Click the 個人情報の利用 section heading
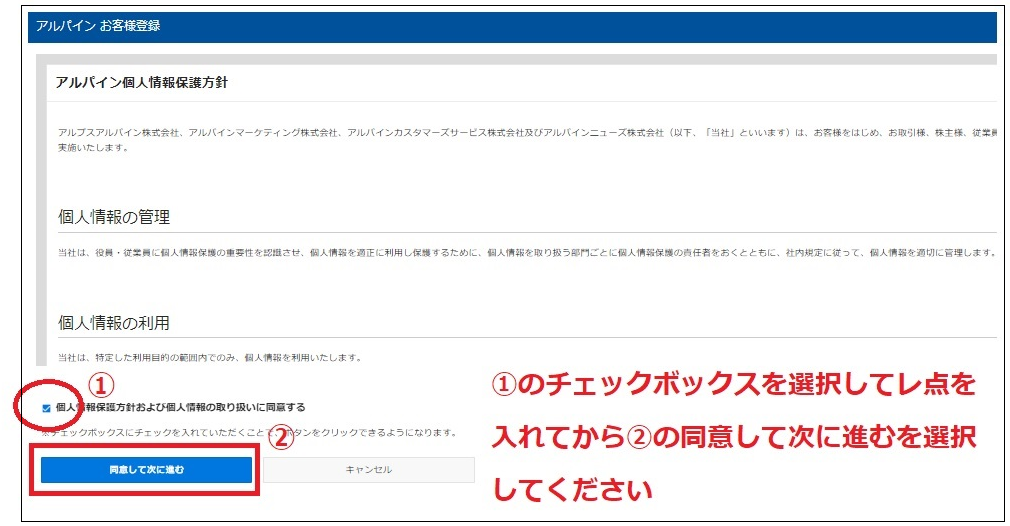The image size is (1010, 526). point(114,322)
